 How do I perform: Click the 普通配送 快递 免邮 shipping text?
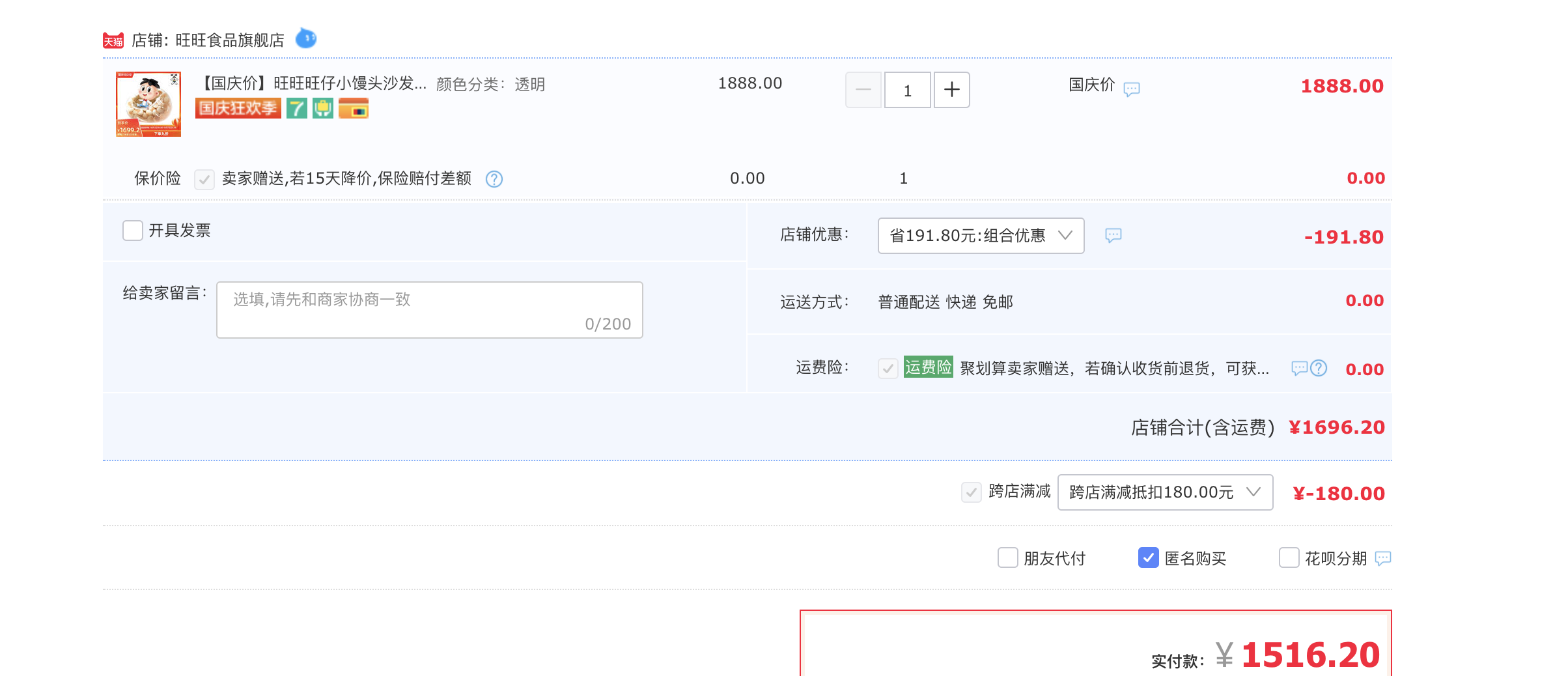point(945,302)
